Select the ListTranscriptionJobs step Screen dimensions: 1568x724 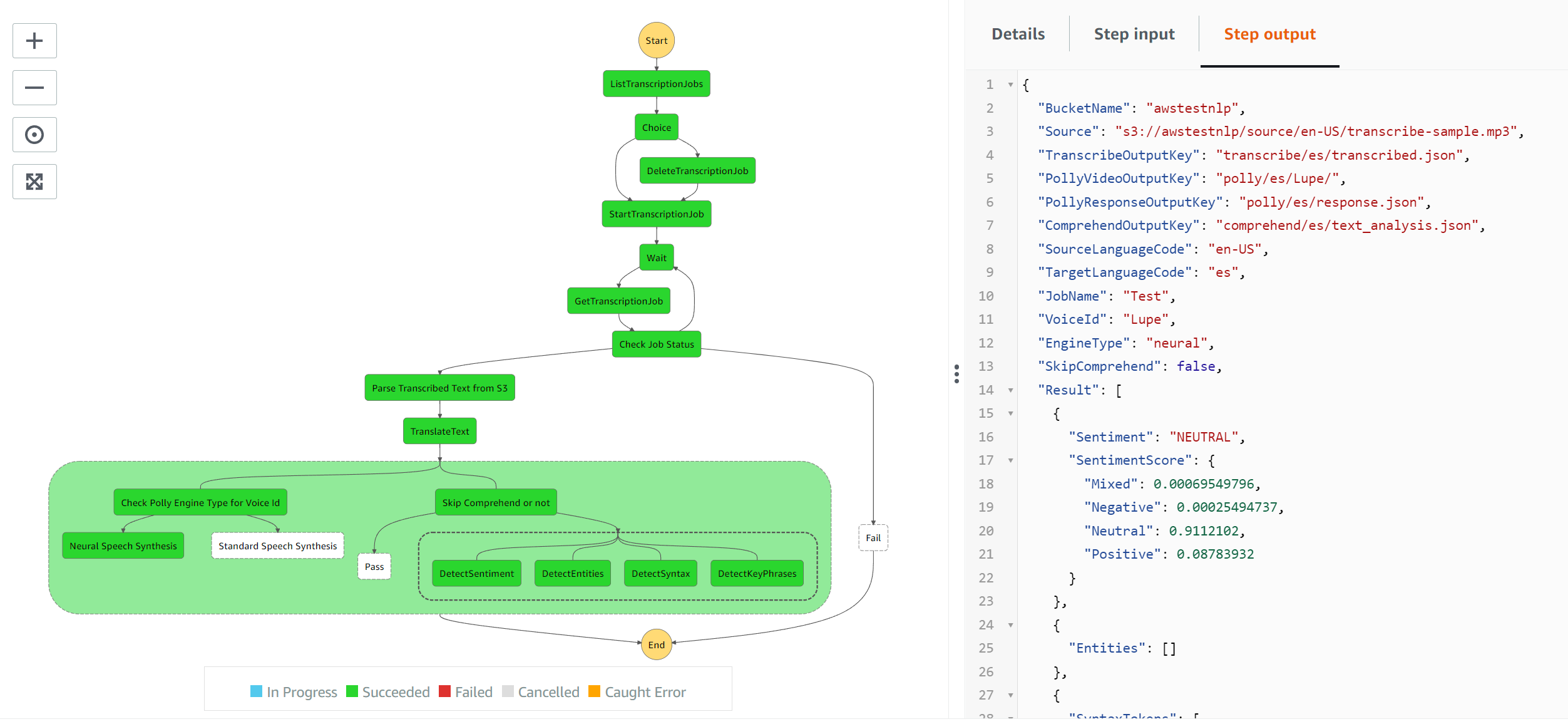(x=656, y=84)
